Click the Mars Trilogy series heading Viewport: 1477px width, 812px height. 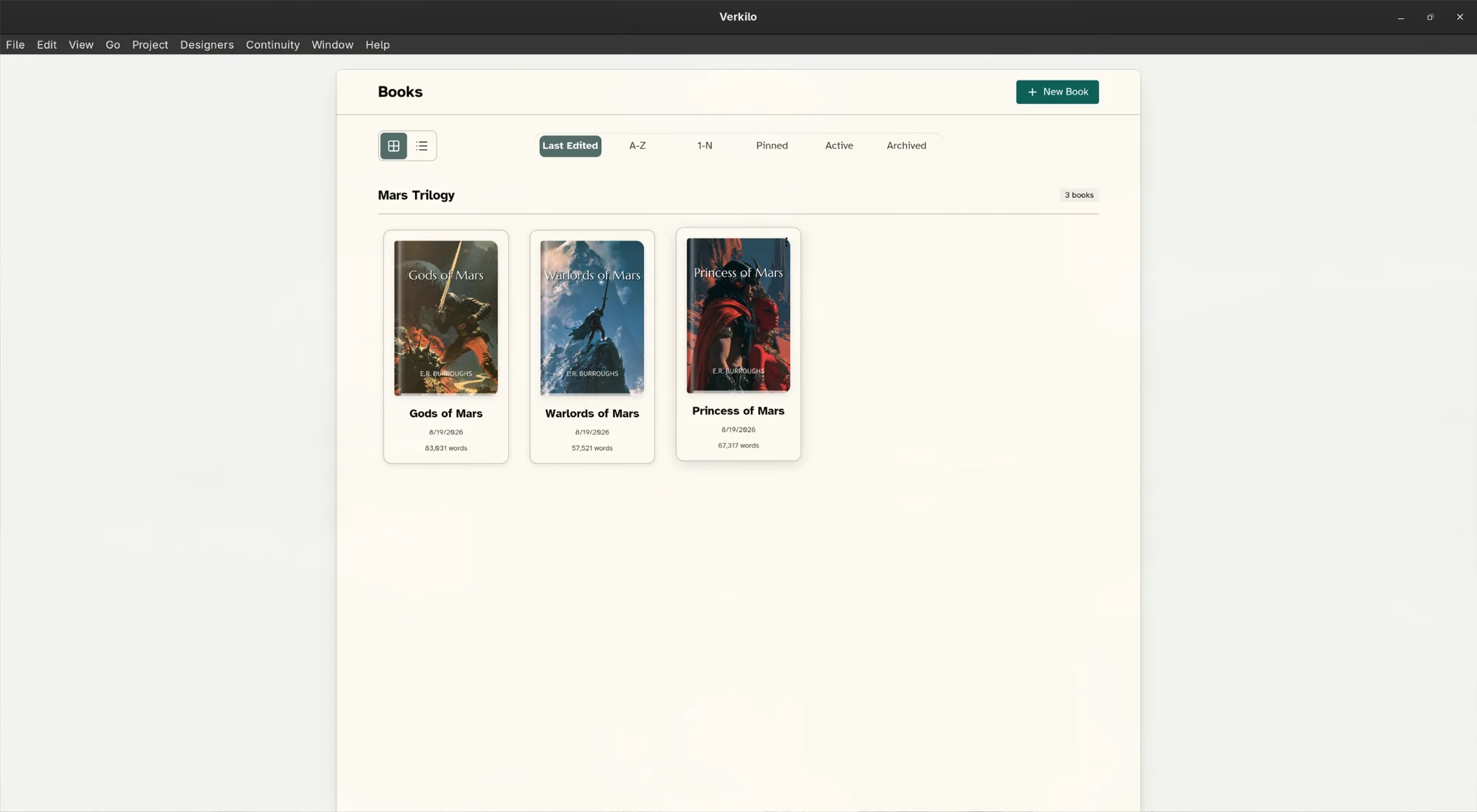coord(417,195)
